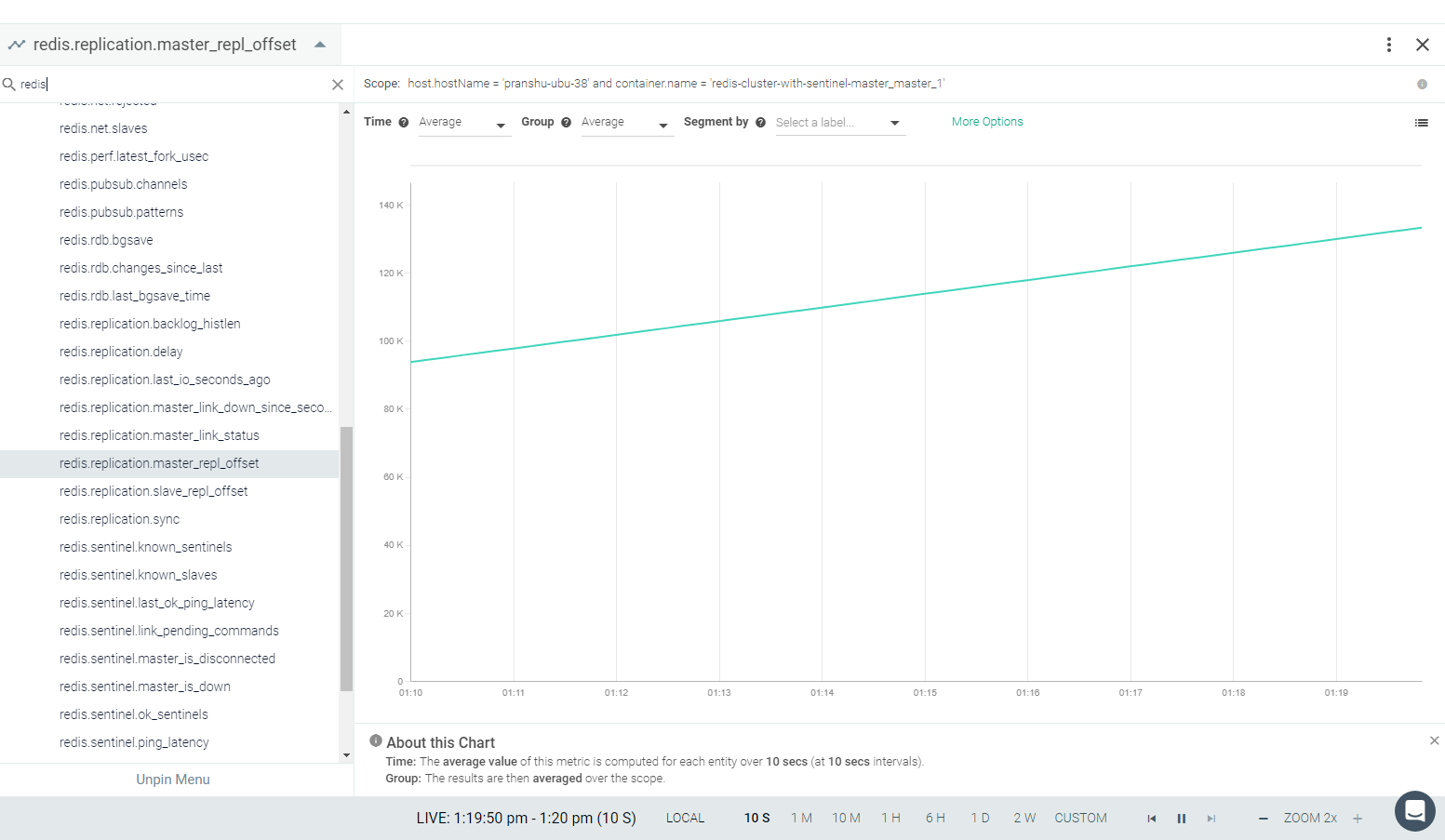The image size is (1445, 840).
Task: Toggle the chart legend list icon
Action: click(1422, 123)
